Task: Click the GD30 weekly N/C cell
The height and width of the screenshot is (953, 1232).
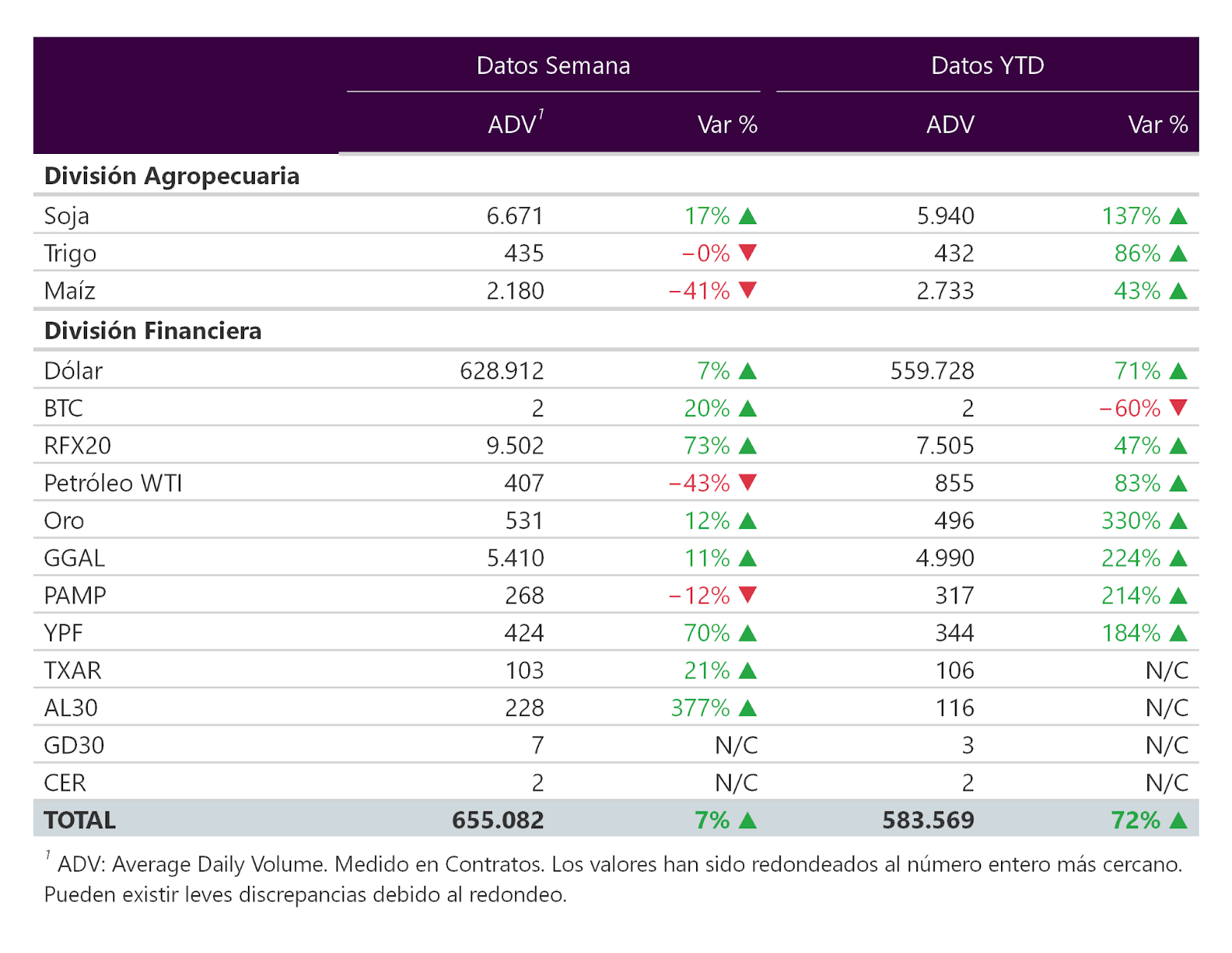Action: tap(736, 745)
